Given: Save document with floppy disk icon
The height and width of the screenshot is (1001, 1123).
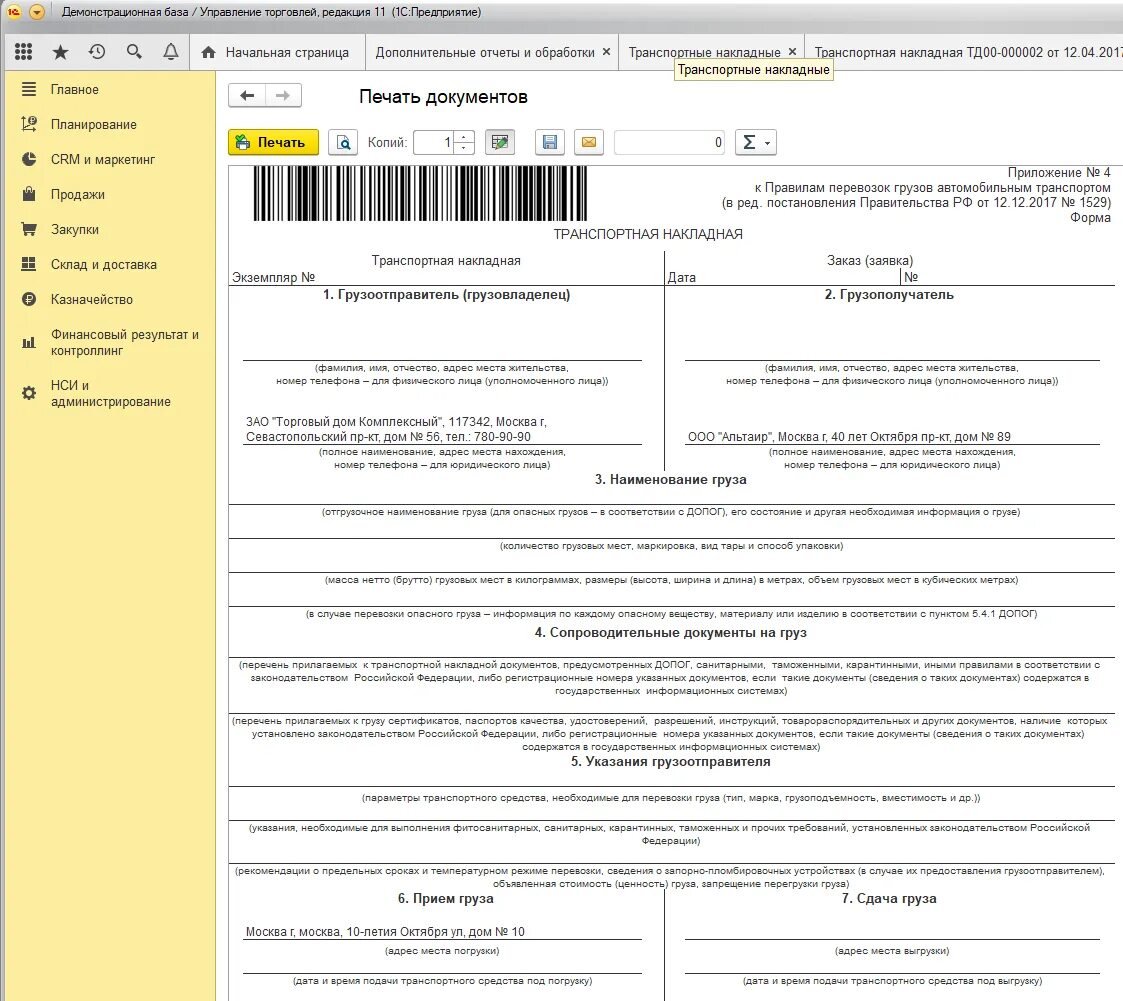Looking at the screenshot, I should (549, 142).
